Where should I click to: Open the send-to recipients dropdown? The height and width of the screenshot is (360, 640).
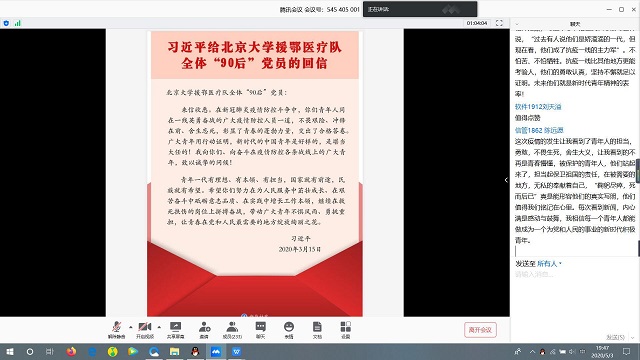pyautogui.click(x=549, y=264)
